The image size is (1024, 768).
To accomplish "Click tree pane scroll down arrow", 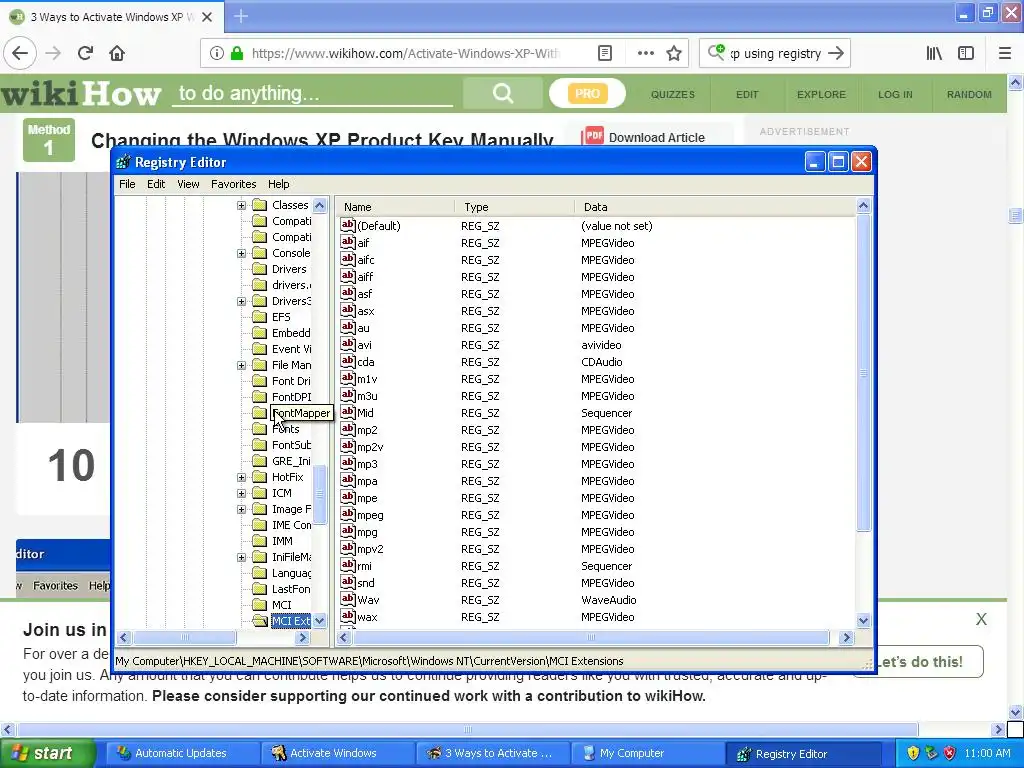I will 319,620.
